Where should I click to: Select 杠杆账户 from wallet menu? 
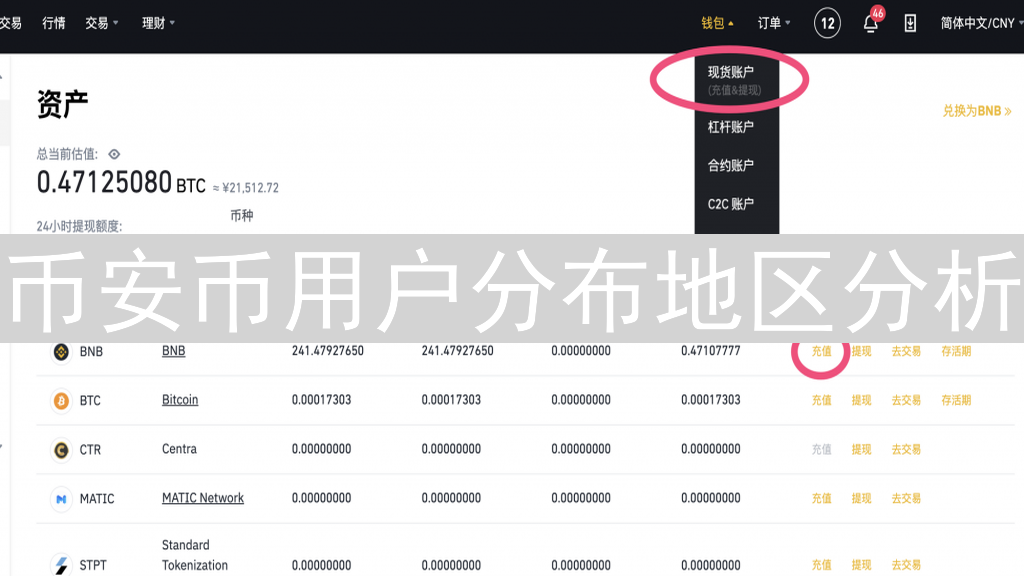point(731,127)
